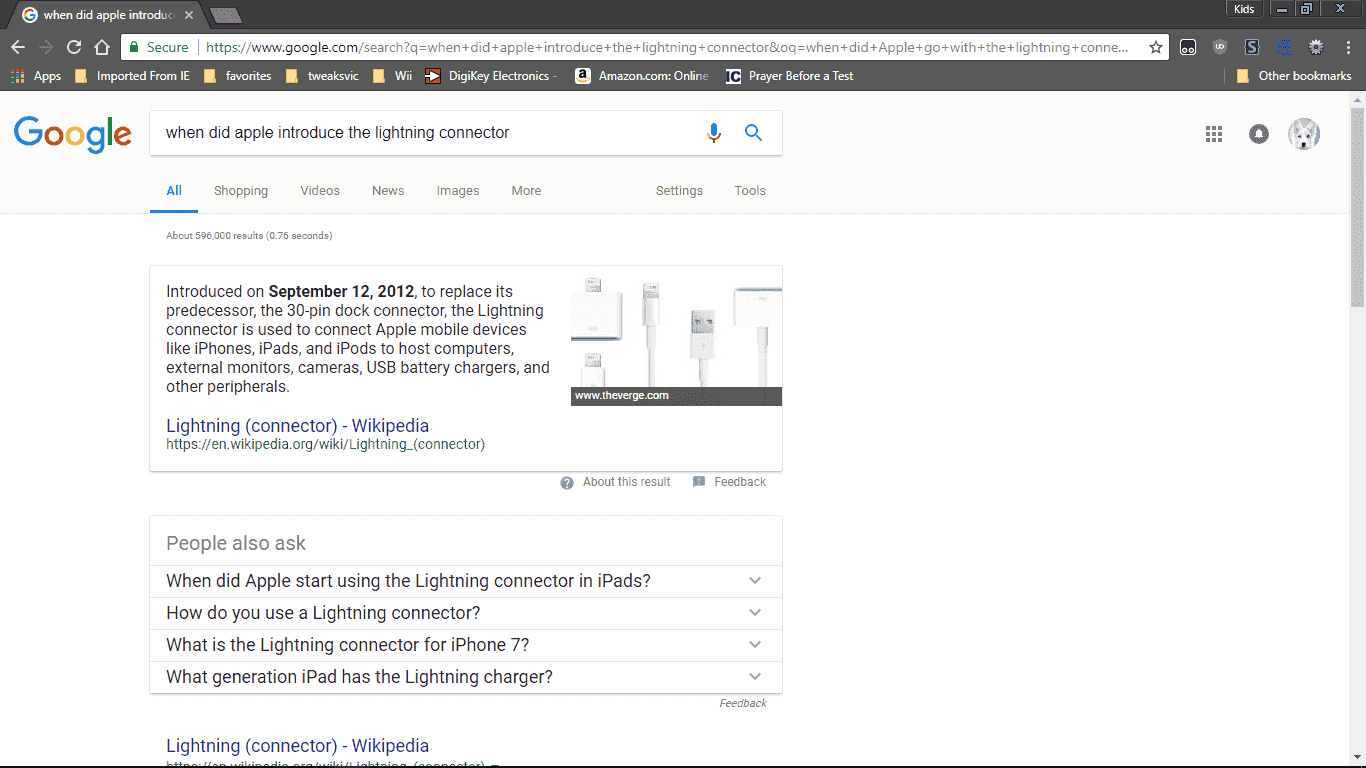Screen dimensions: 1366x768
Task: Select the All results tab
Action: point(174,191)
